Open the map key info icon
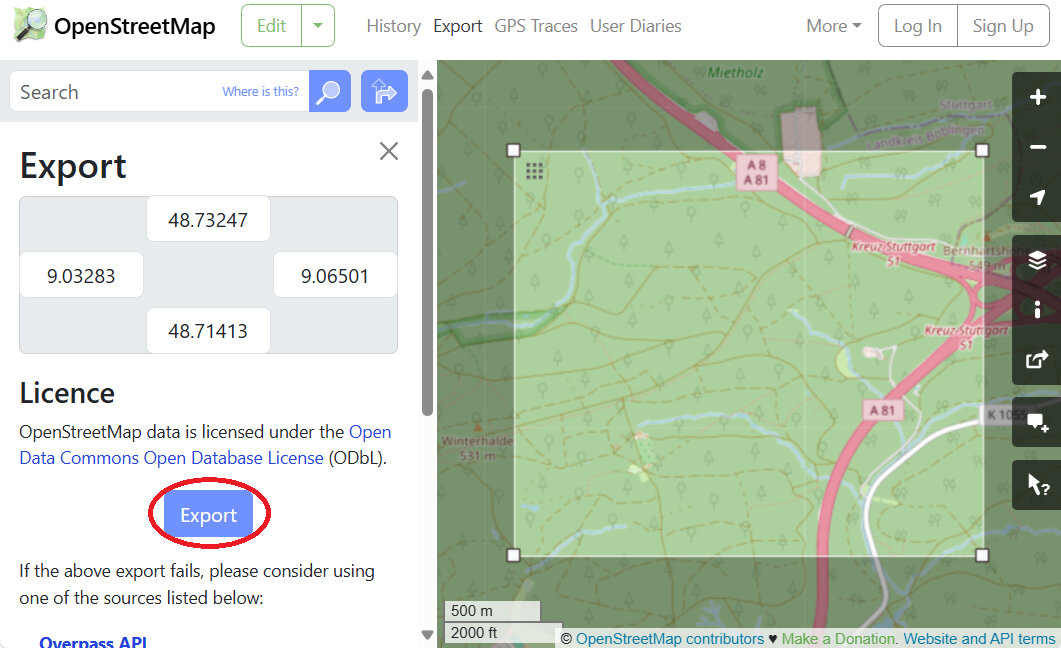 1037,309
